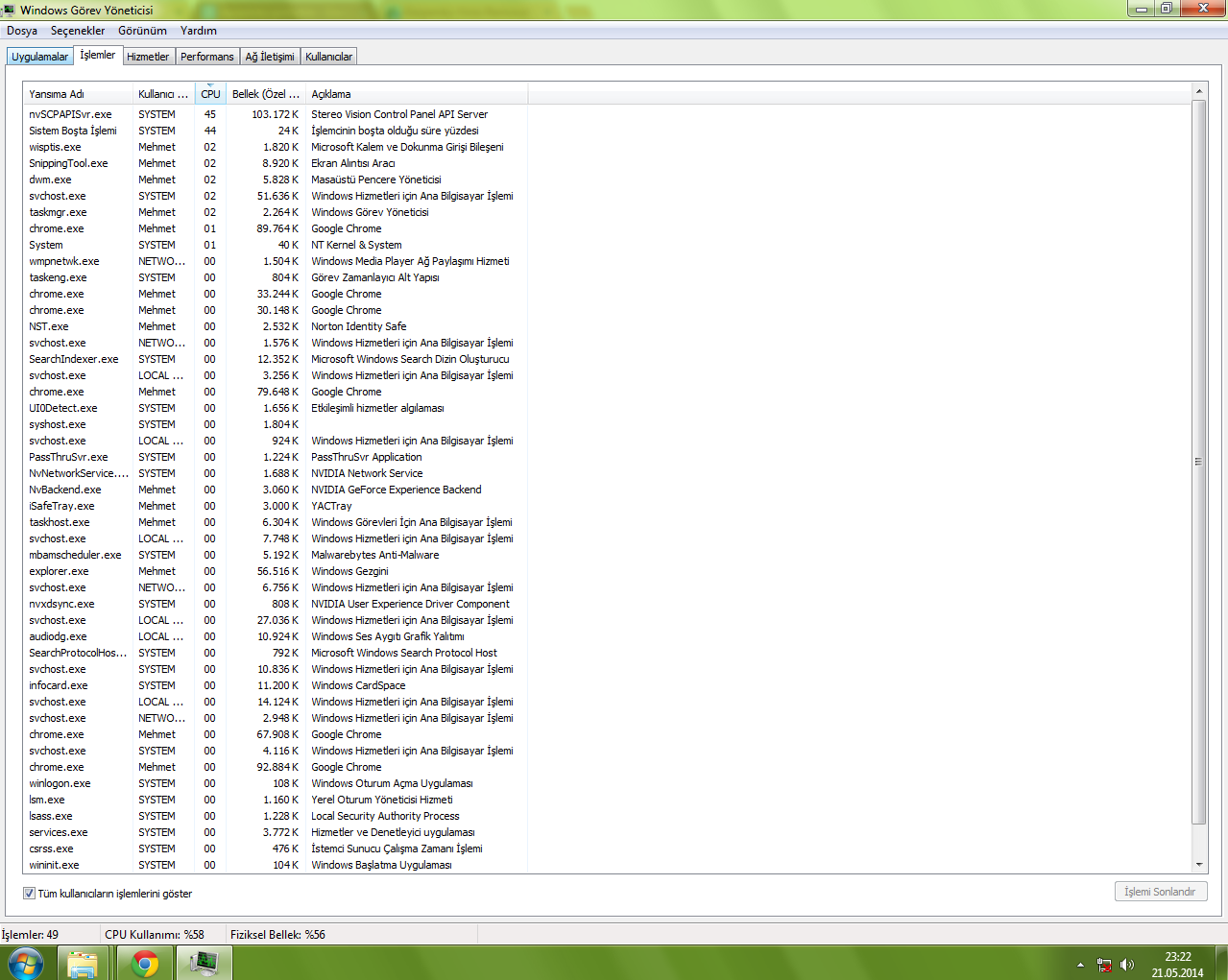
Task: Select the audiodg.exe process
Action: [x=276, y=636]
